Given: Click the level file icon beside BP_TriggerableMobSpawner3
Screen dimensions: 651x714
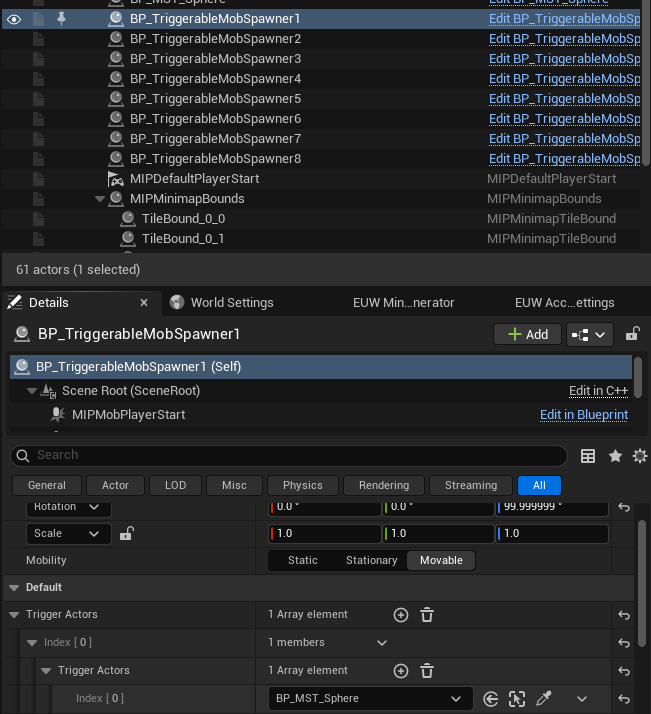Looking at the screenshot, I should click(x=39, y=59).
